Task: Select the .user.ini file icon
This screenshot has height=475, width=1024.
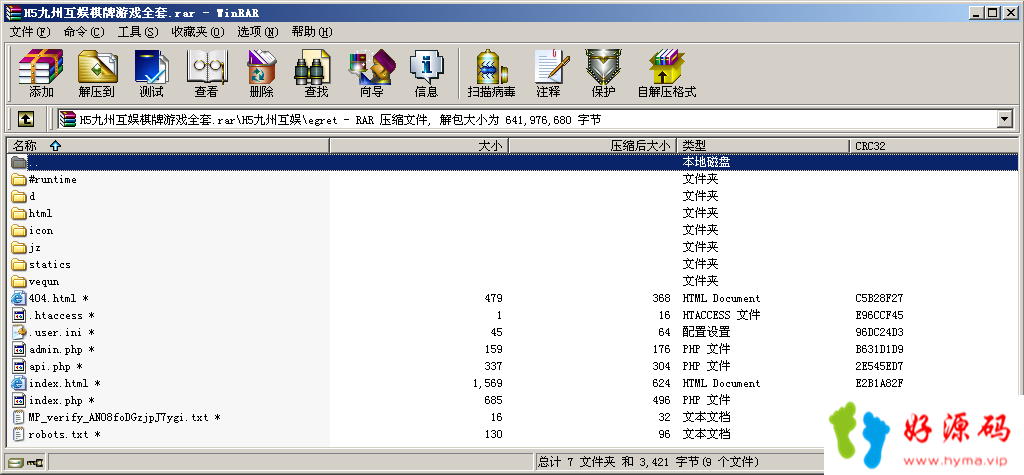Action: 18,332
